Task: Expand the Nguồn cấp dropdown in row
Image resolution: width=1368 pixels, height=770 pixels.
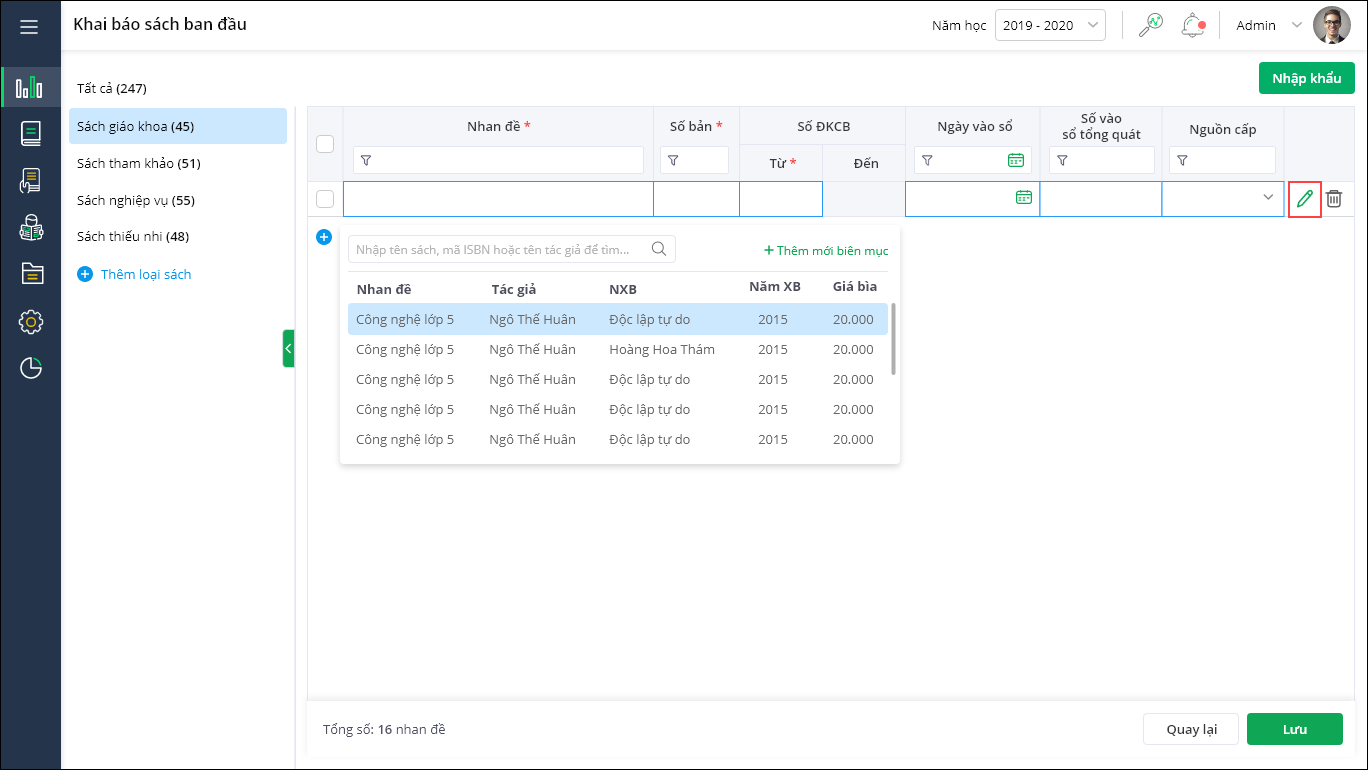Action: [x=1268, y=198]
